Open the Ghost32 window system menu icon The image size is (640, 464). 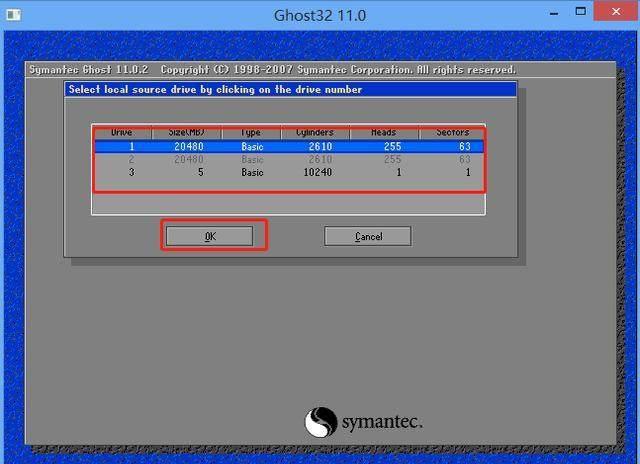pyautogui.click(x=13, y=15)
